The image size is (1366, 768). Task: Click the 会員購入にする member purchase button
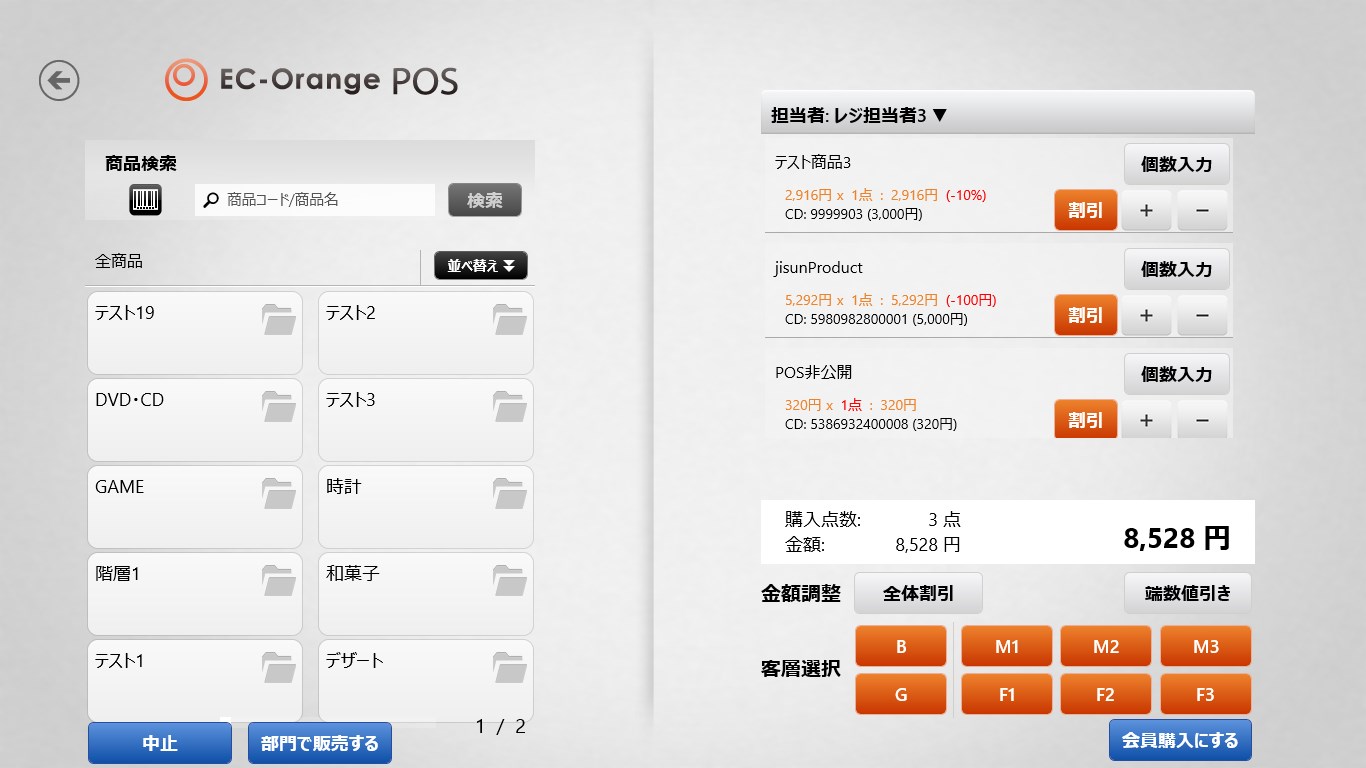point(1179,740)
